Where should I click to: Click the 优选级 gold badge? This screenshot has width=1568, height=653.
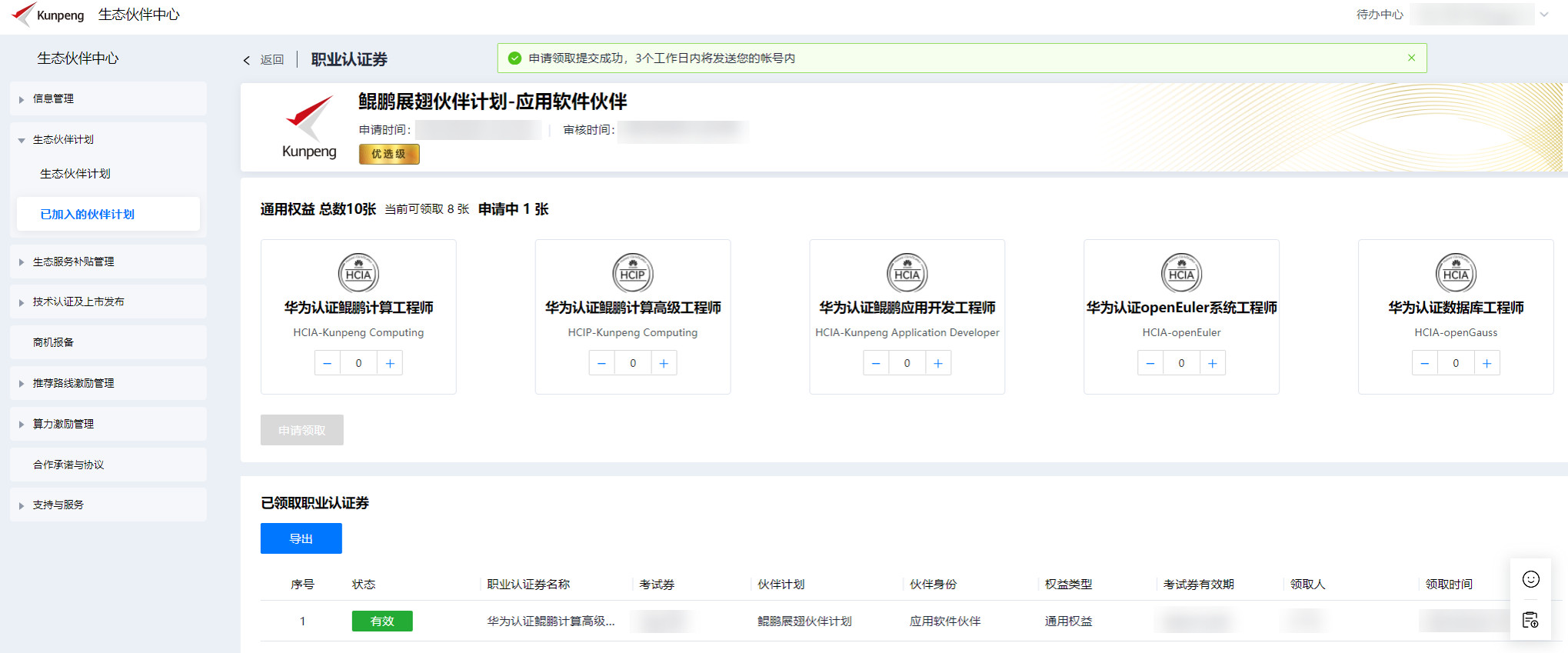coord(389,154)
